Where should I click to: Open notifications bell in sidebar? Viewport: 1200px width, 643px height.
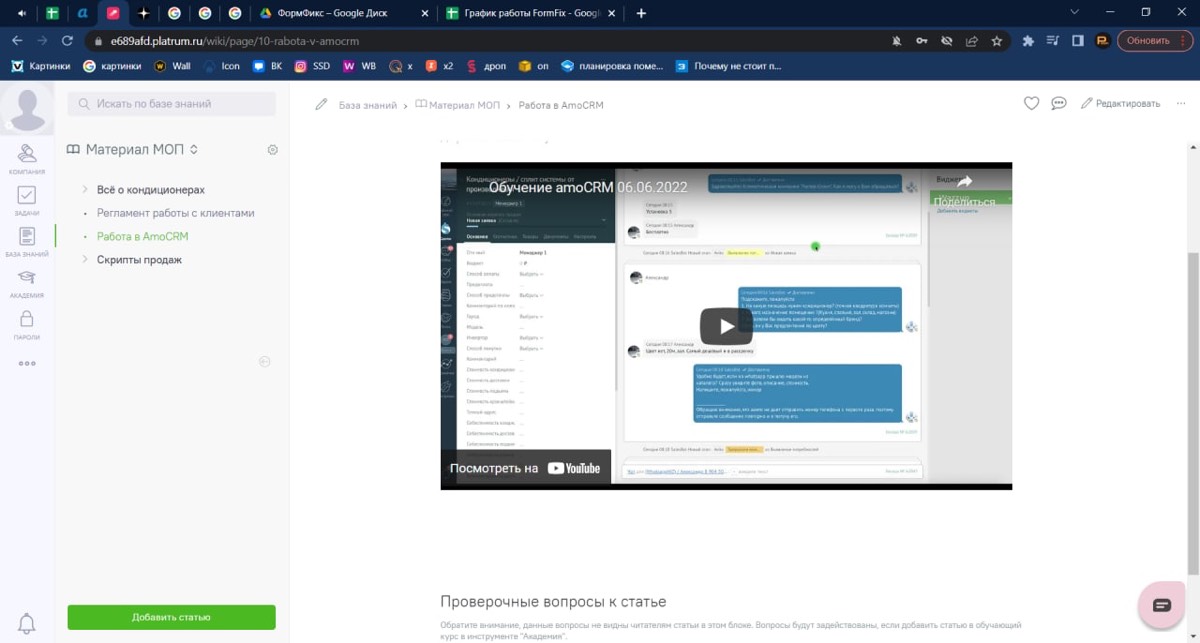[27, 623]
